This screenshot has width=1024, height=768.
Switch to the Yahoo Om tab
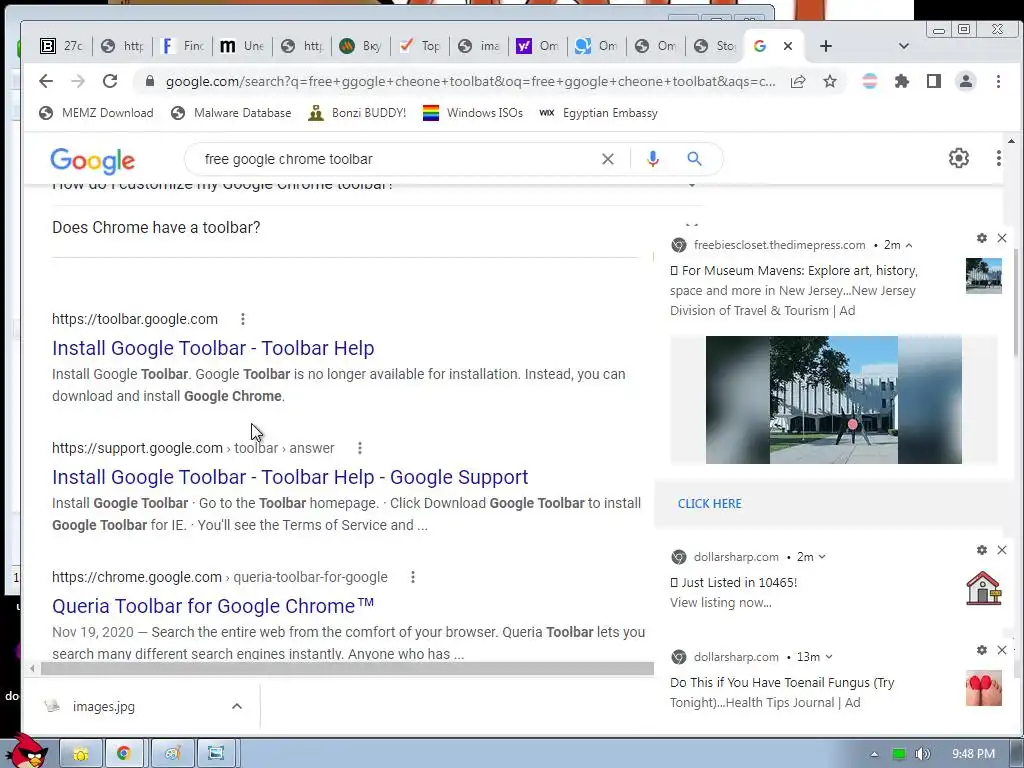pos(537,46)
